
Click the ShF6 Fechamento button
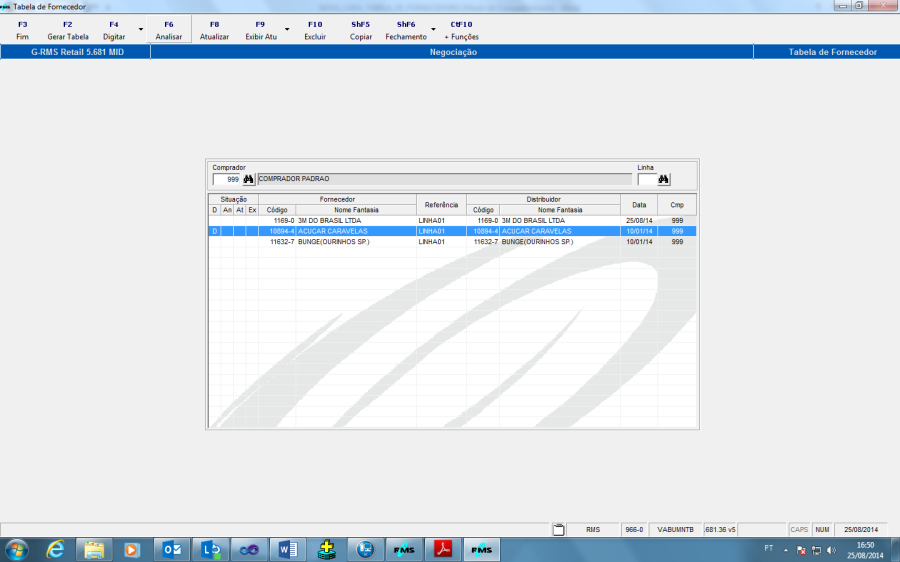(x=406, y=30)
